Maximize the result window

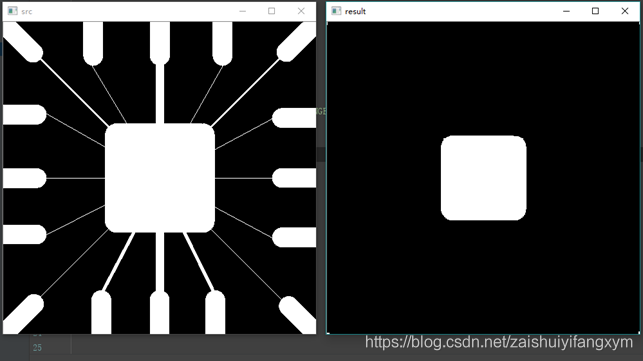point(595,11)
